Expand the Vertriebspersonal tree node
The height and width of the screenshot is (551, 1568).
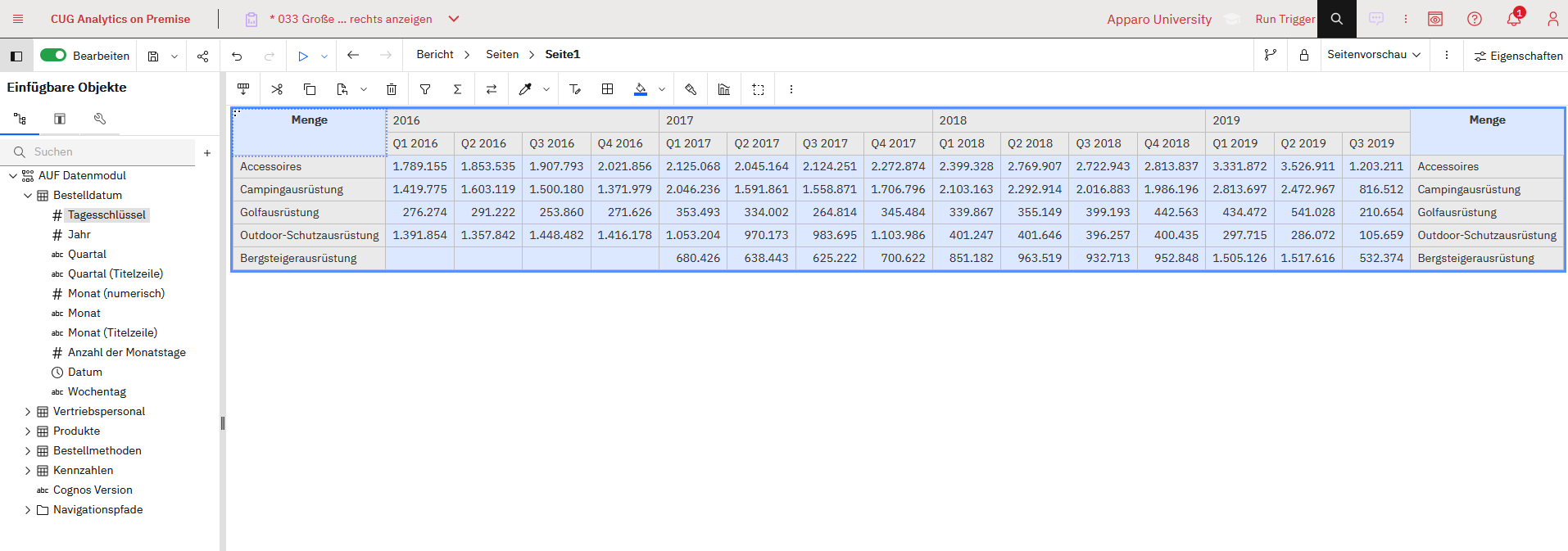tap(28, 412)
